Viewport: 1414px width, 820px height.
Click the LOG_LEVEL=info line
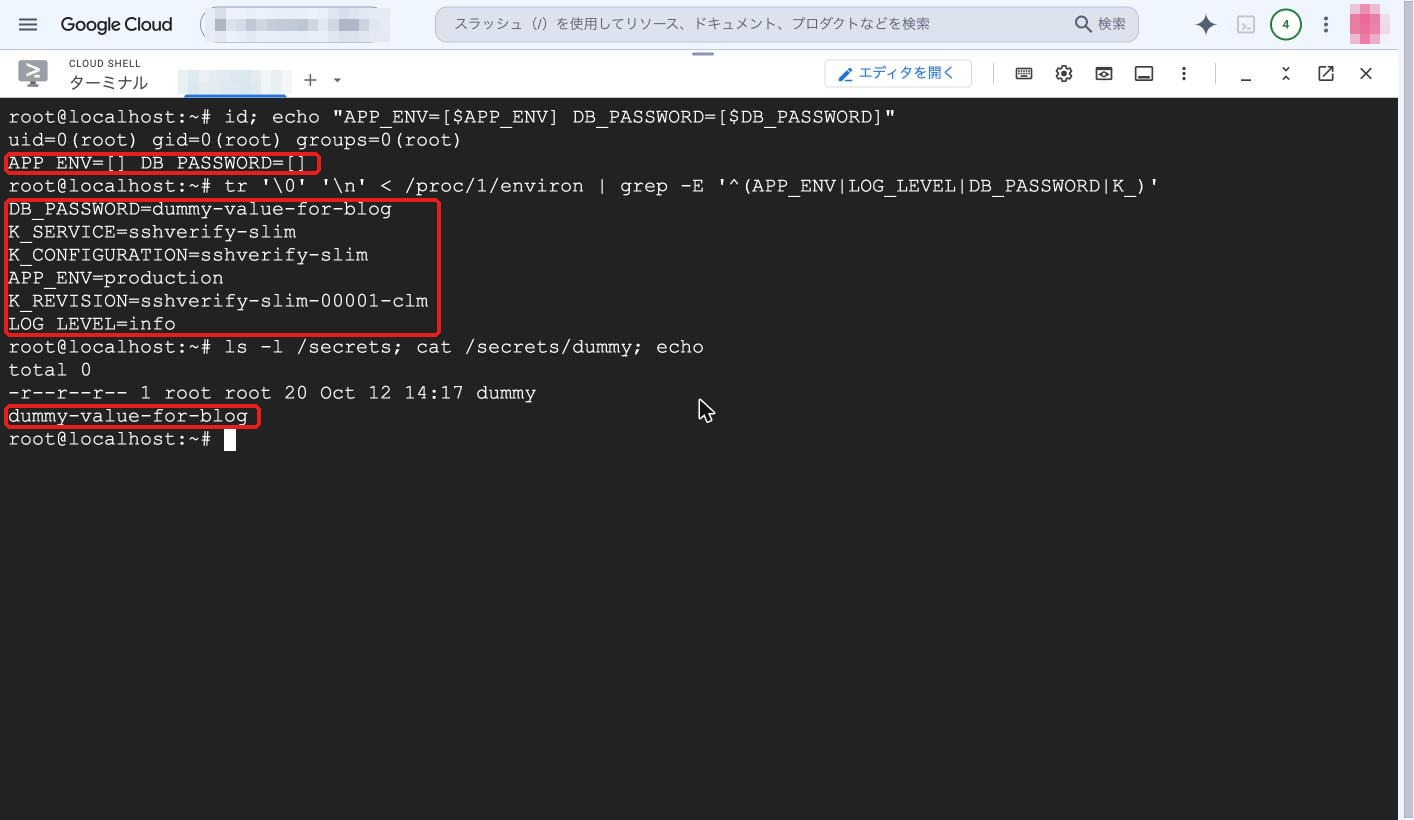(92, 324)
